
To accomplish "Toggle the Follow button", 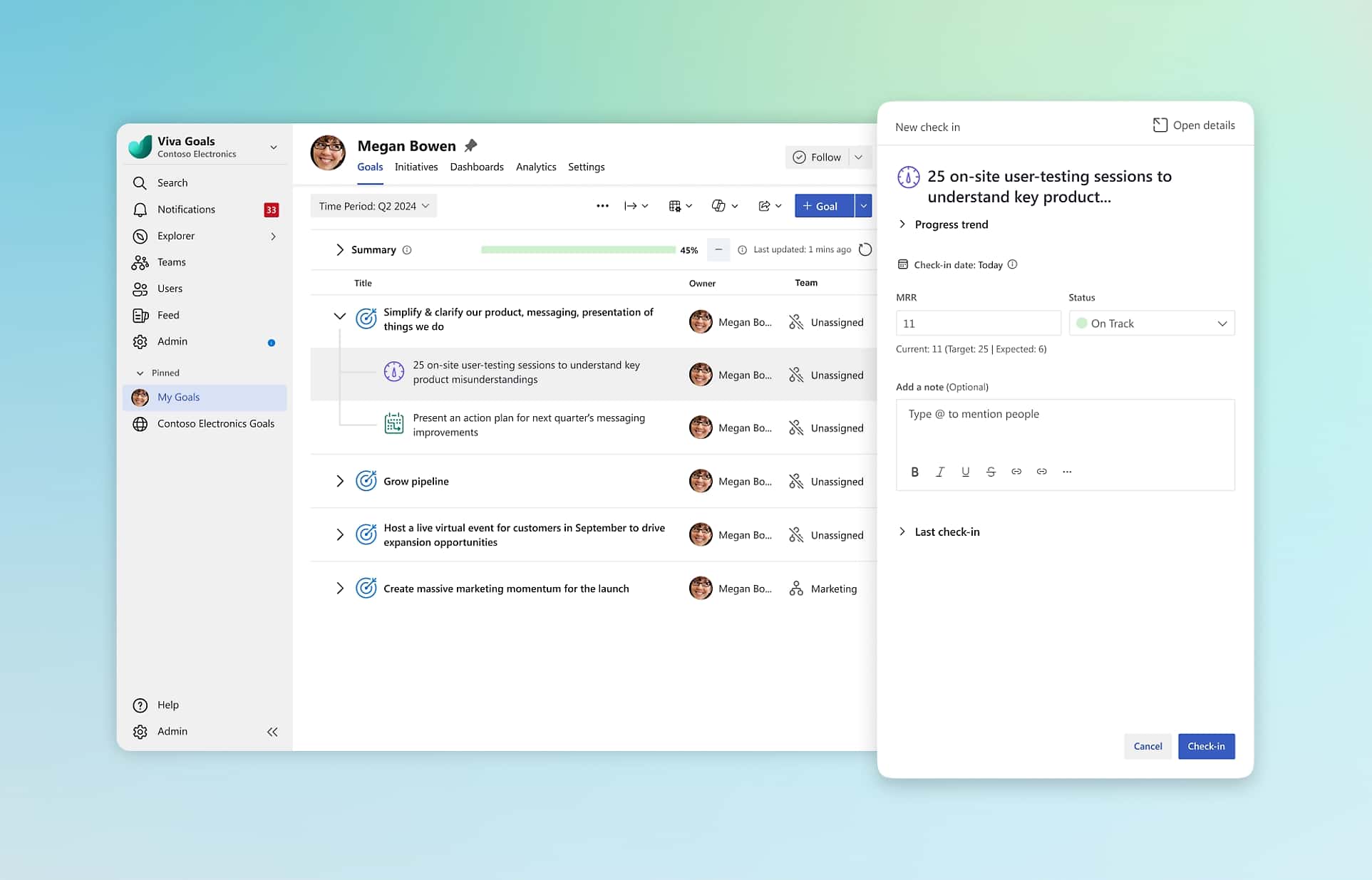I will [817, 157].
